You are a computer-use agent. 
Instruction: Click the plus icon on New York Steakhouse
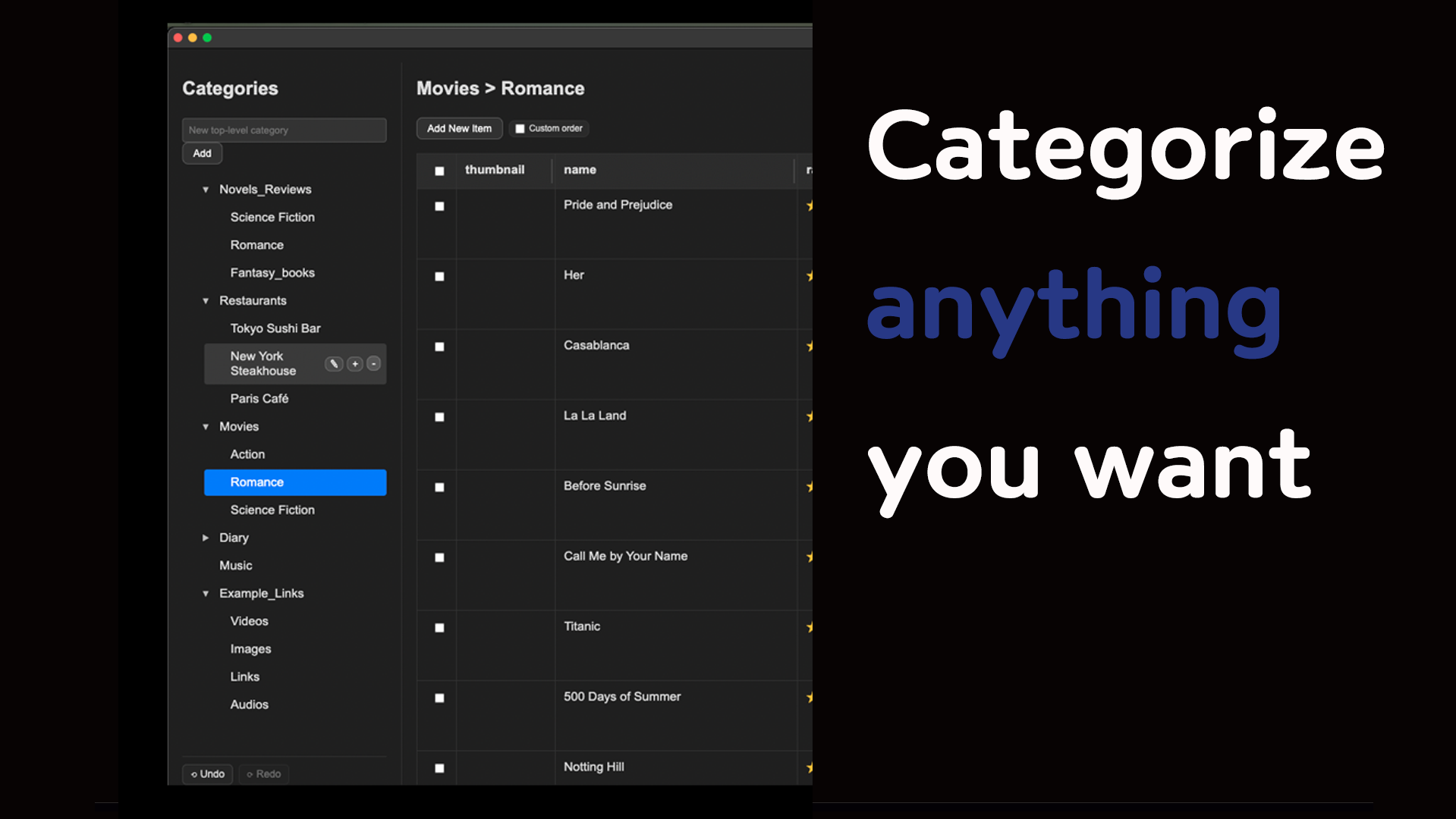pyautogui.click(x=355, y=364)
